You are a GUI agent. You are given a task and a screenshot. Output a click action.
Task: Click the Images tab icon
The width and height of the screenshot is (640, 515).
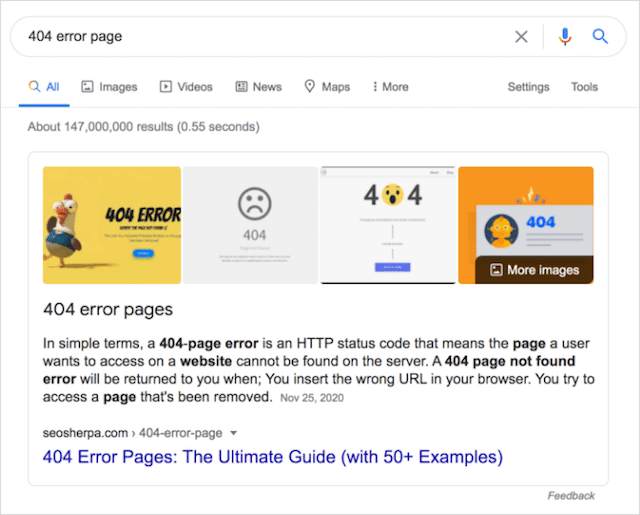coord(87,87)
